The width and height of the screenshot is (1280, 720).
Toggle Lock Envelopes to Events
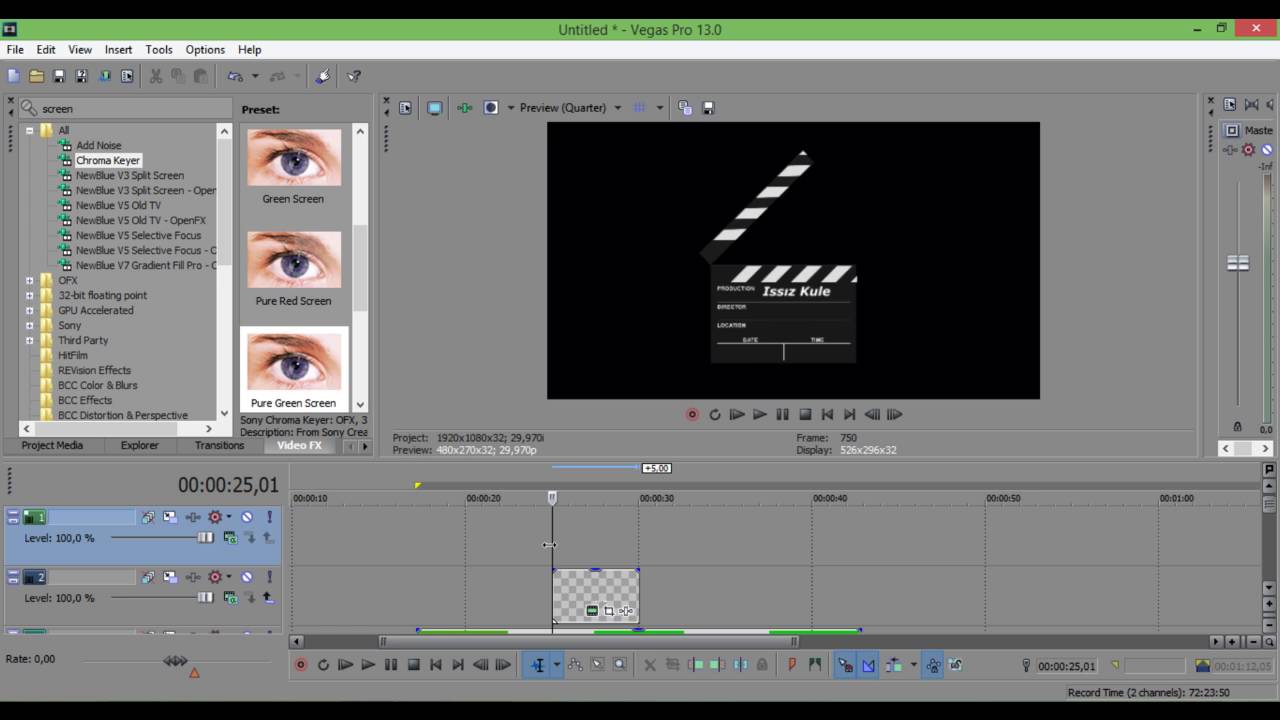933,665
